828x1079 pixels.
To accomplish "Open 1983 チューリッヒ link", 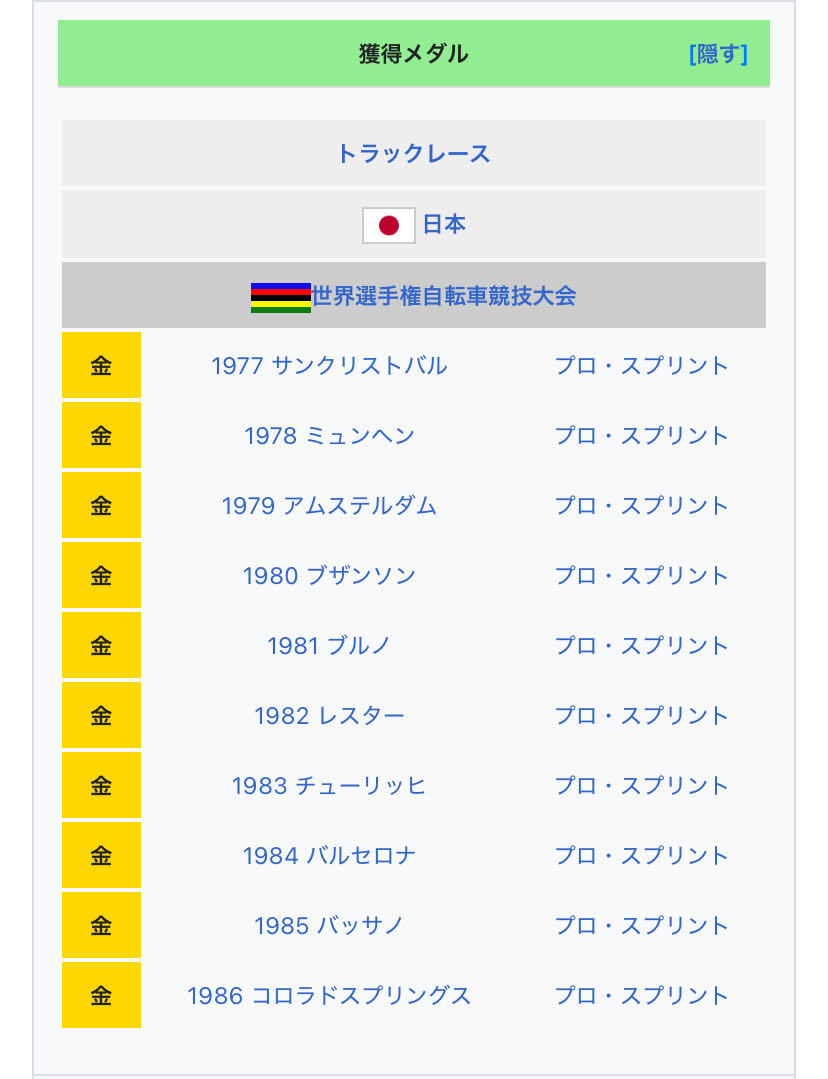I will coord(330,785).
